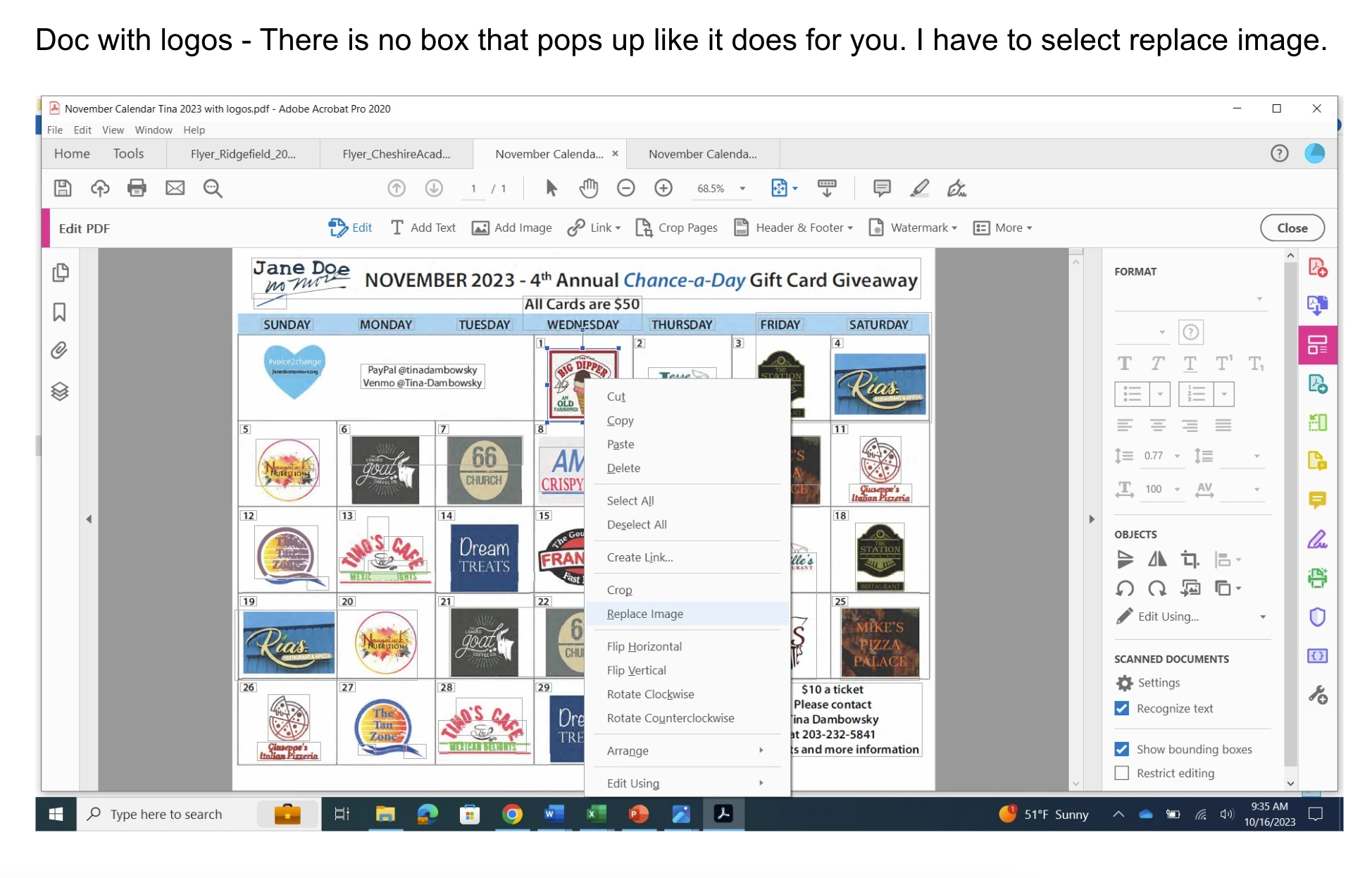Image resolution: width=1372 pixels, height=878 pixels.
Task: Open the Layers panel icon
Action: 60,391
